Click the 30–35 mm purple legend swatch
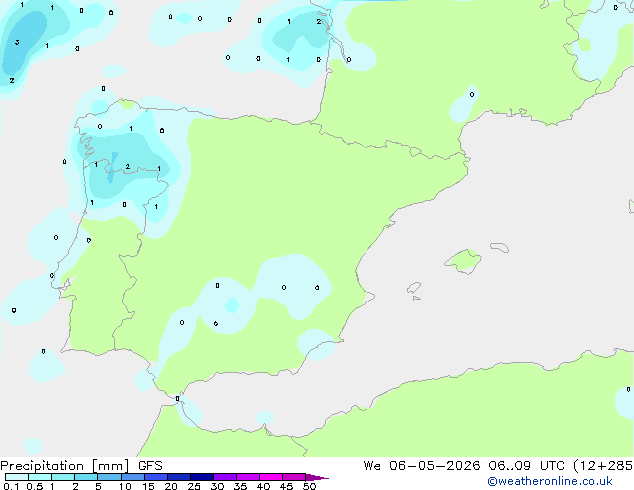Viewport: 634px width, 490px height. coord(225,477)
